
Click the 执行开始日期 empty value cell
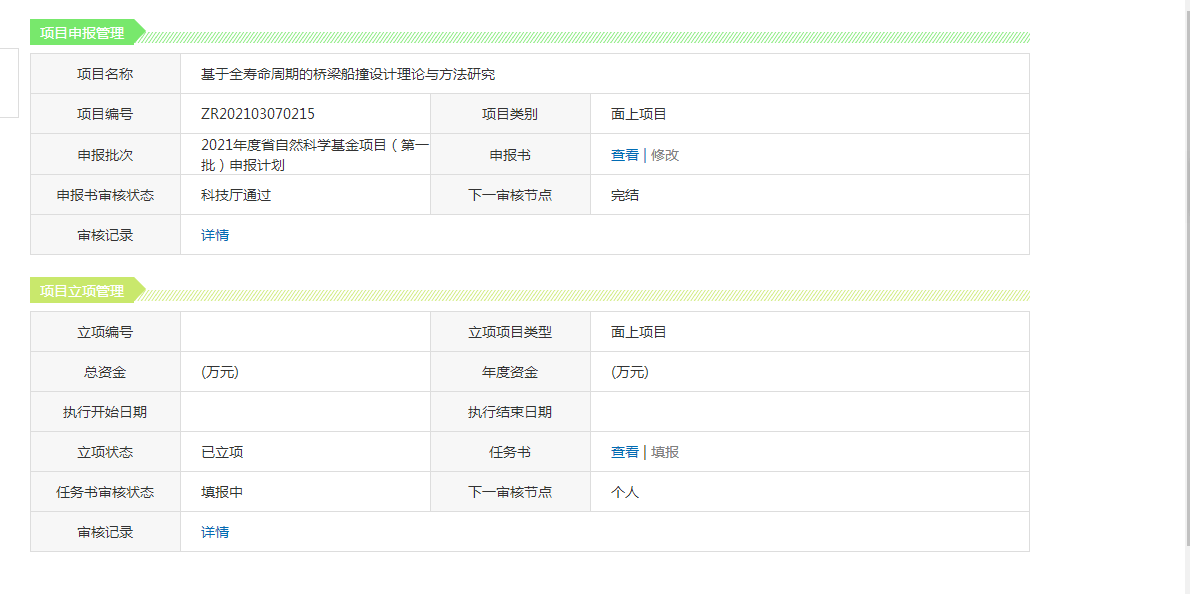pos(305,412)
